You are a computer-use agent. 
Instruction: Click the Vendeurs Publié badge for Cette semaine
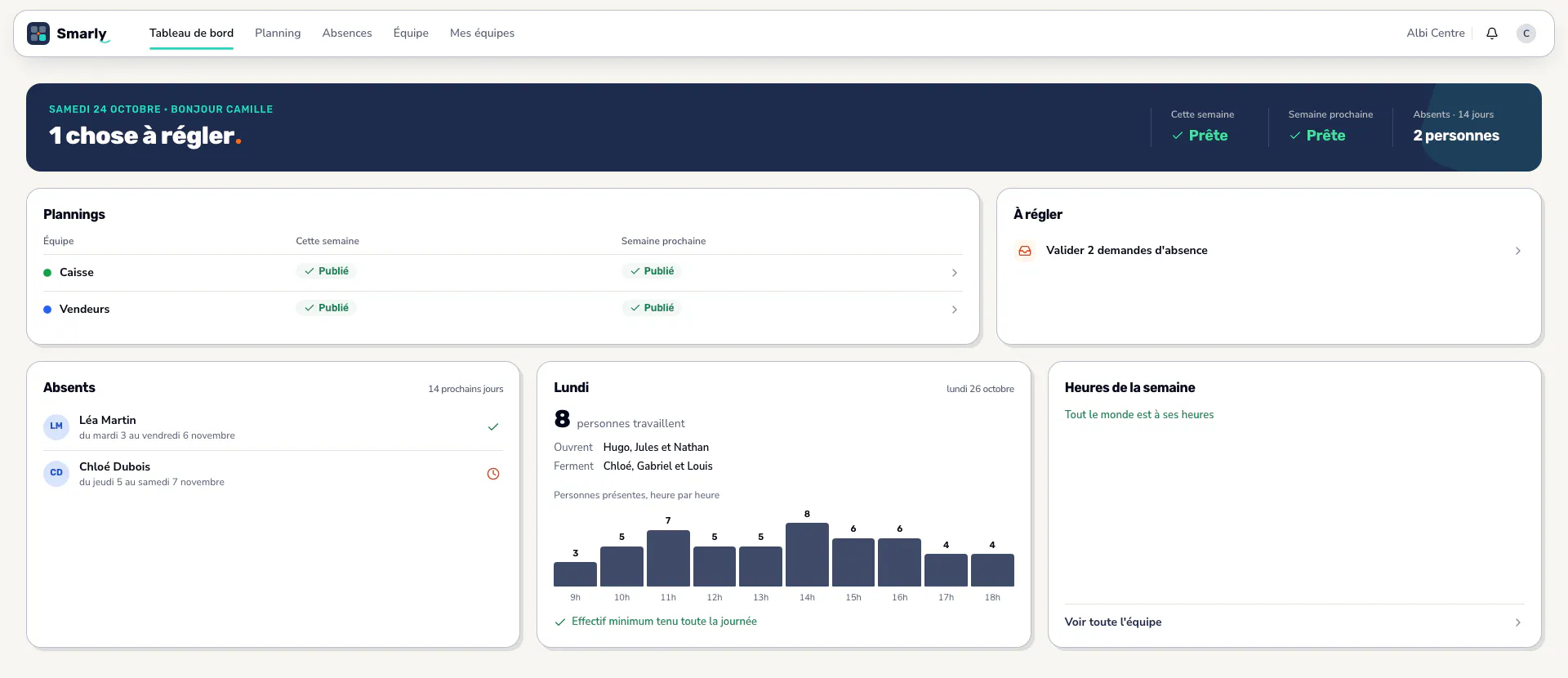tap(327, 308)
